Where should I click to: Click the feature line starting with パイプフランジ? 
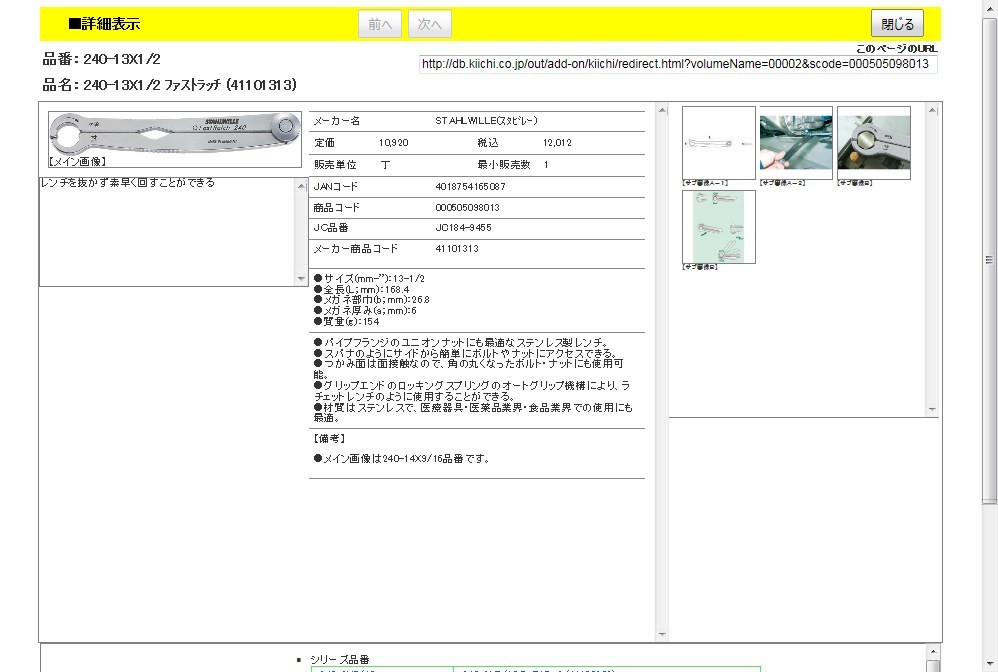(x=462, y=343)
